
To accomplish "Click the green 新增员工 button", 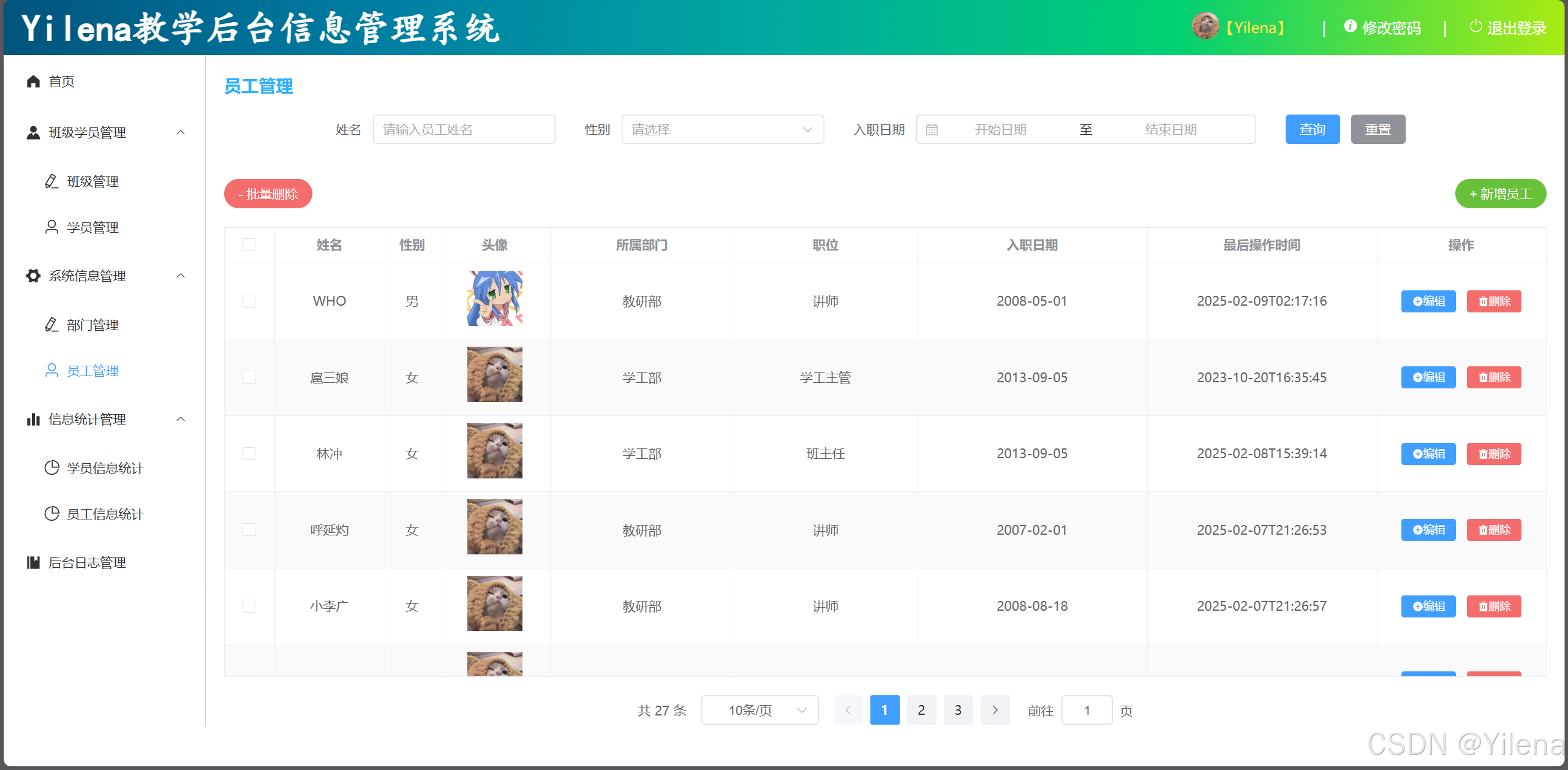I will pos(1500,194).
